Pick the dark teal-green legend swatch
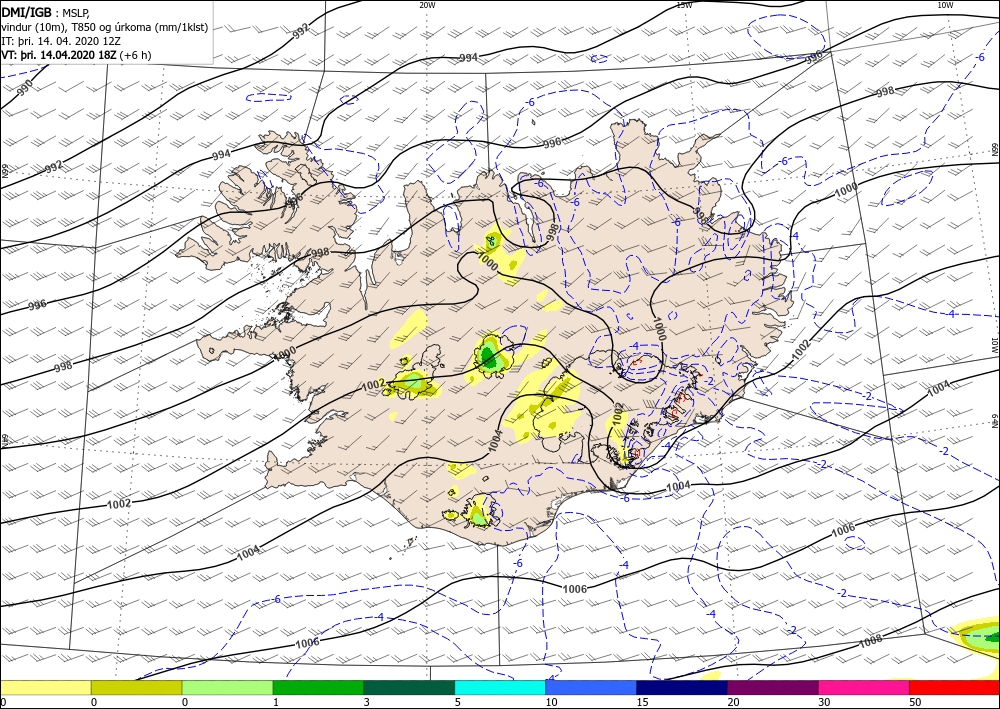This screenshot has width=1000, height=709. click(x=409, y=687)
